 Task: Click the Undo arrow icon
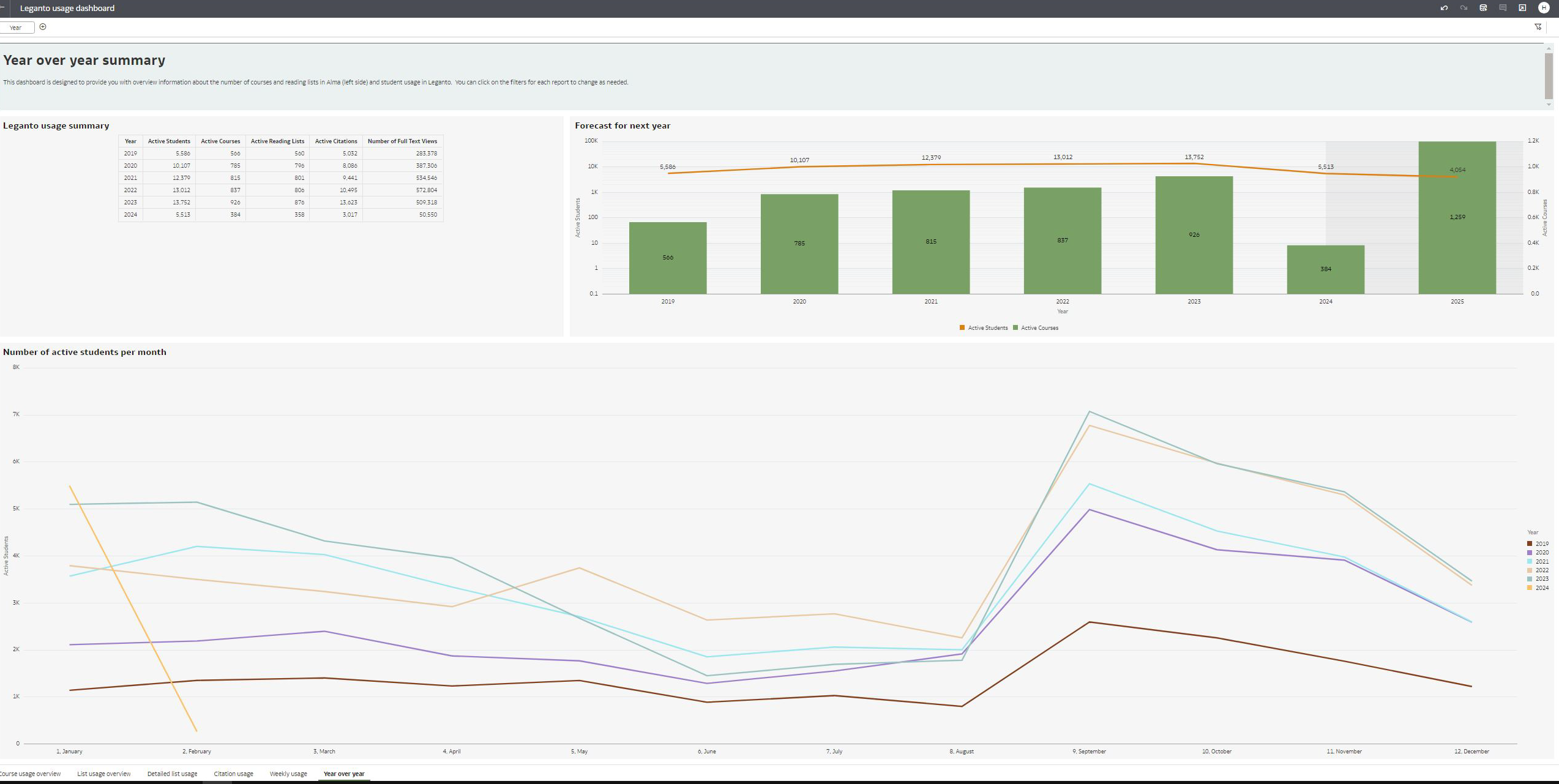click(1444, 8)
